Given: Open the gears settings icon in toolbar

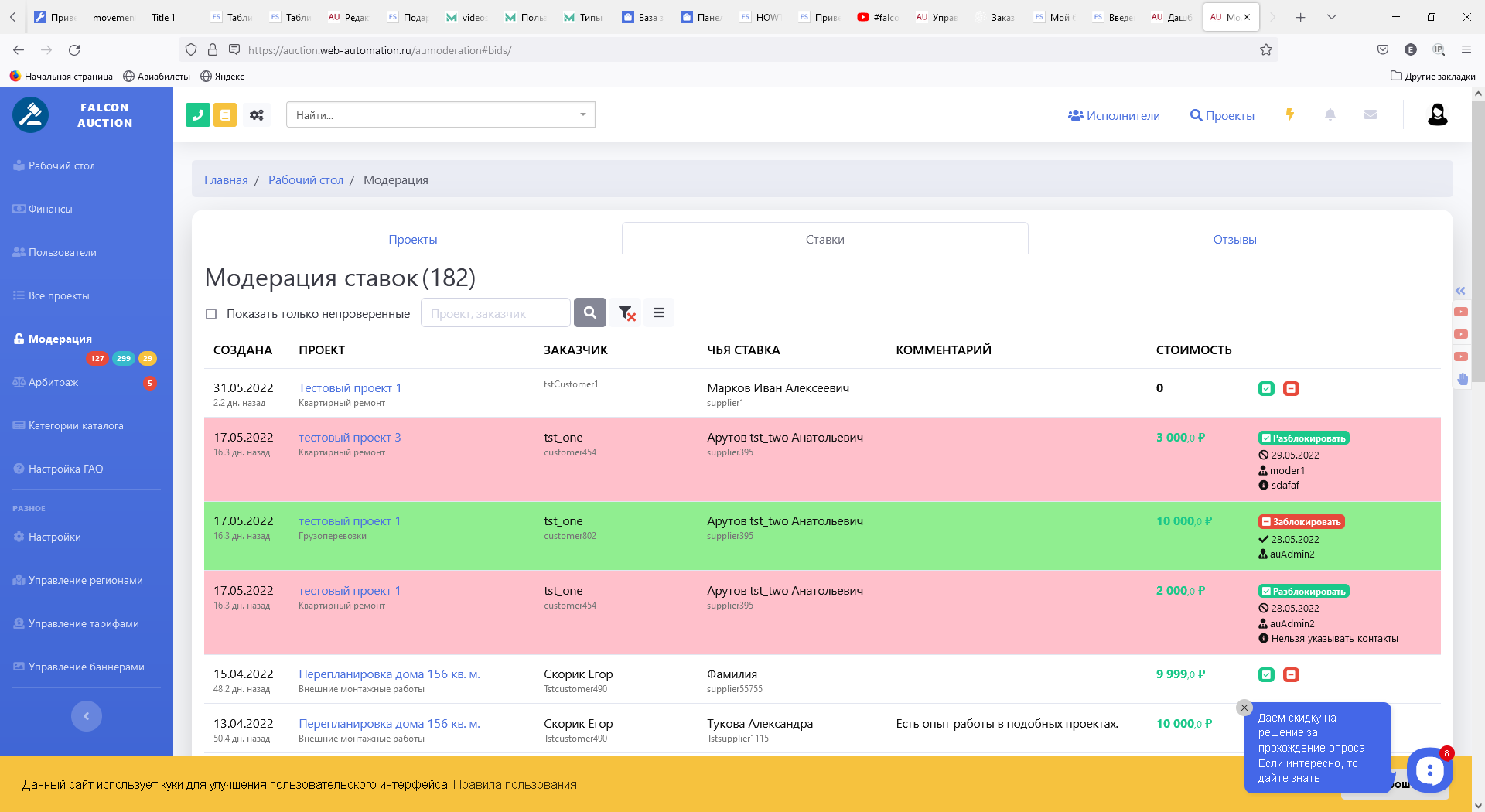Looking at the screenshot, I should pyautogui.click(x=257, y=115).
